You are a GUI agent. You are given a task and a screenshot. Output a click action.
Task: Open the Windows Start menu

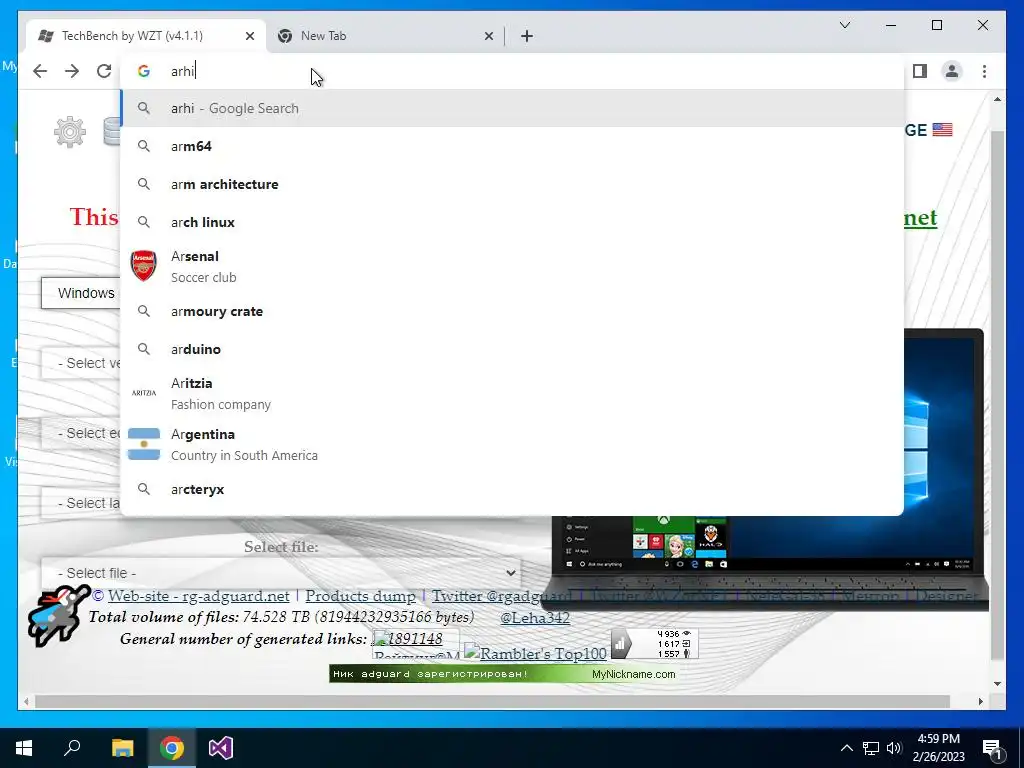pos(24,748)
